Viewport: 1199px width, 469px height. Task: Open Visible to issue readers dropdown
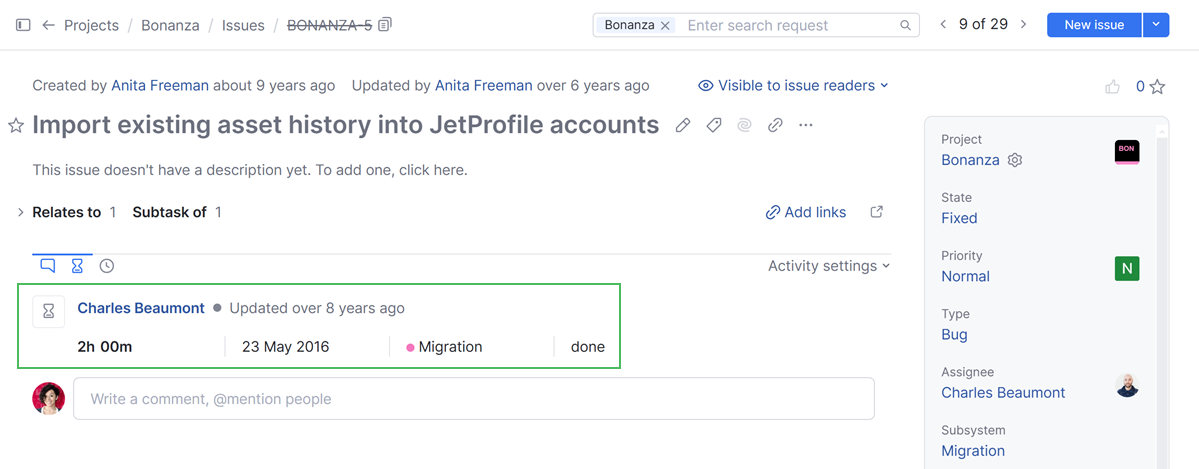coord(793,86)
